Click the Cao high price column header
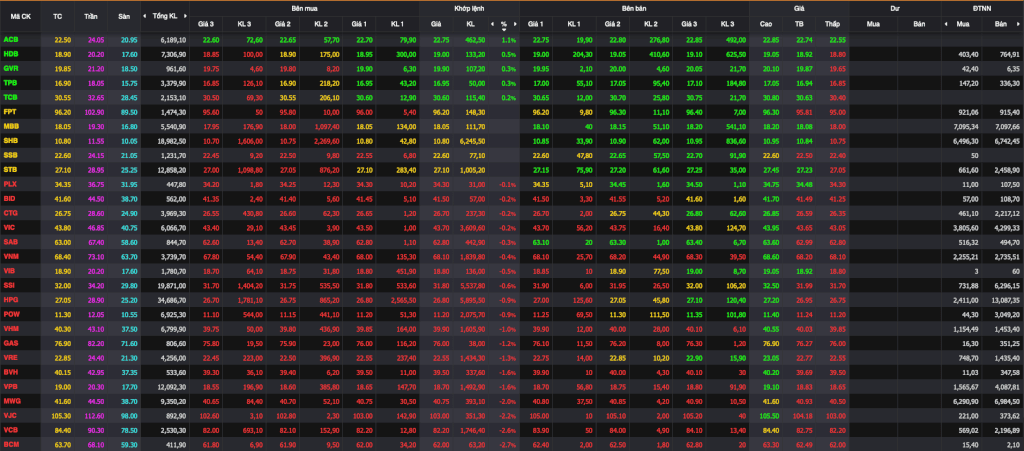 [766, 24]
